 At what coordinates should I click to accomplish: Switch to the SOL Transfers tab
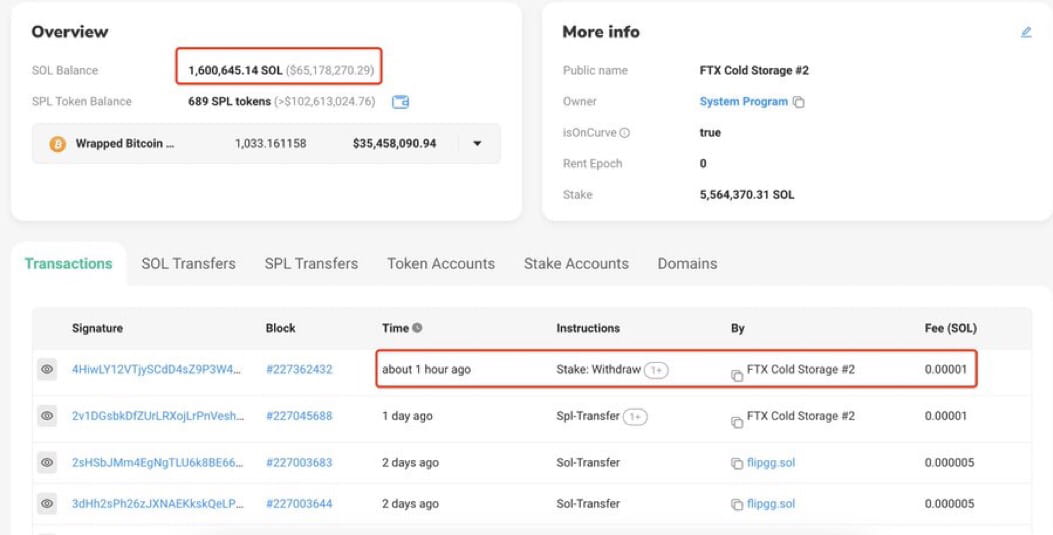[189, 264]
